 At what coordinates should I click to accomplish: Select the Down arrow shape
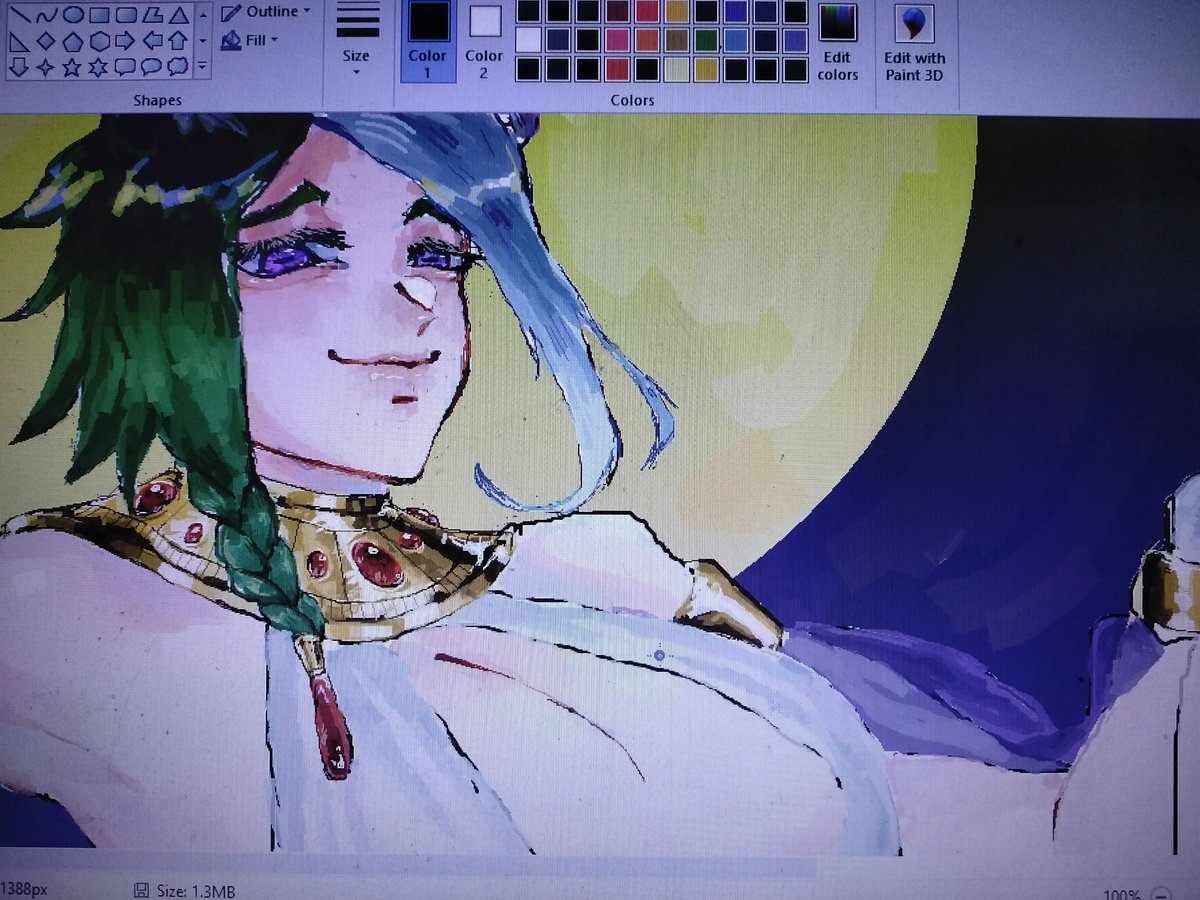(20, 67)
